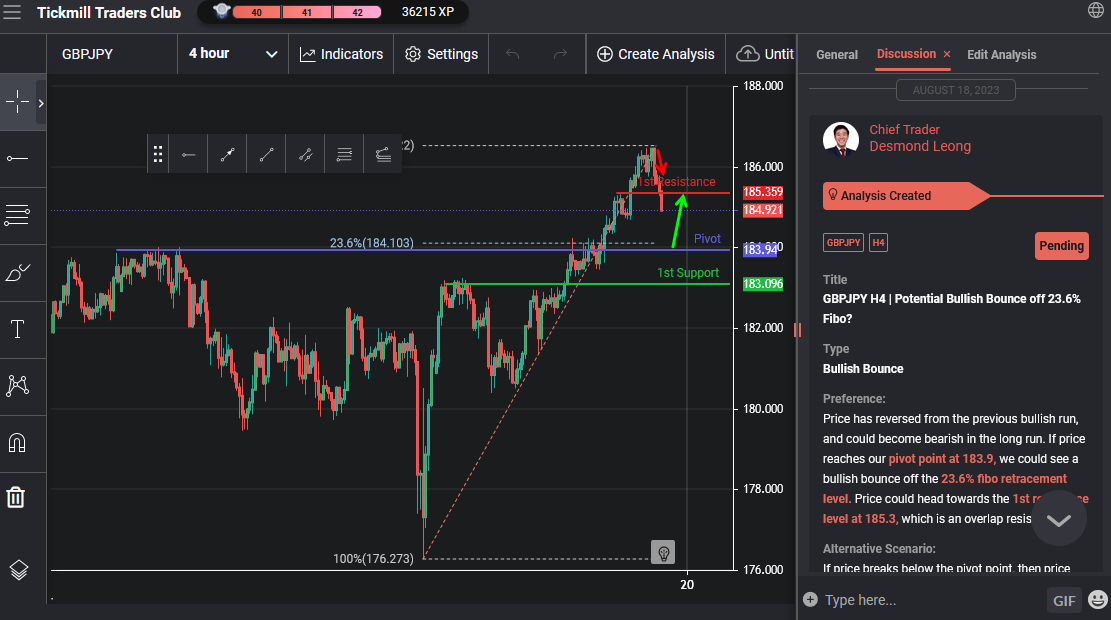Click the globe language icon
Screen dimensions: 1111x620
[x=1095, y=10]
